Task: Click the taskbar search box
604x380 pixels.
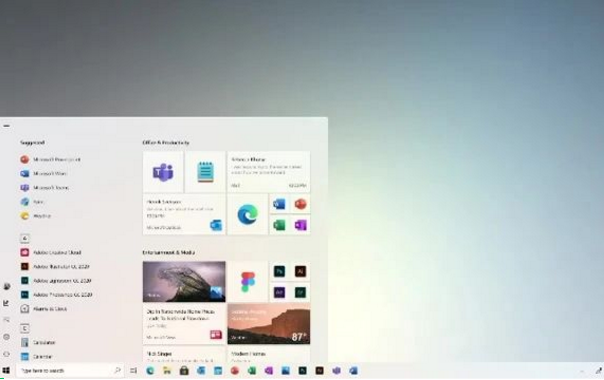Action: click(x=70, y=370)
